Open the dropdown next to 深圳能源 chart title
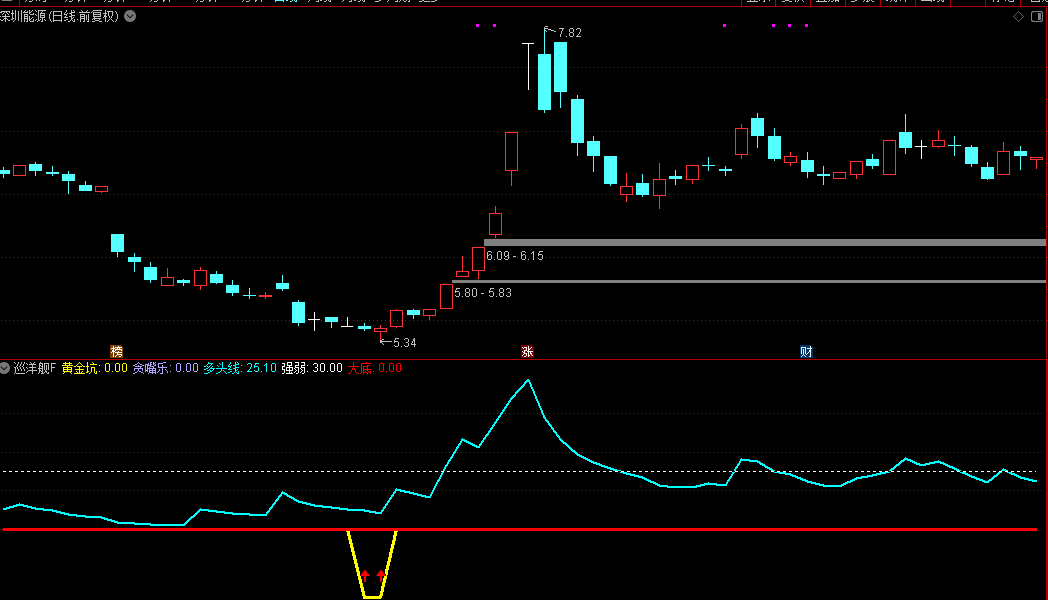 coord(130,16)
